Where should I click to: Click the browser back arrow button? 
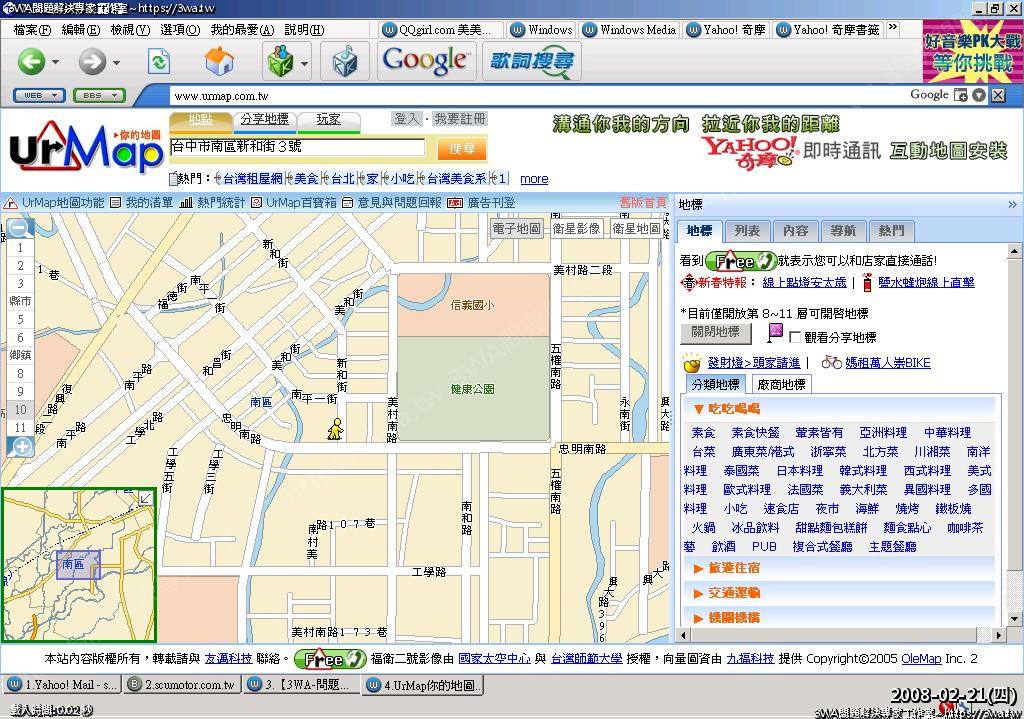(x=31, y=62)
